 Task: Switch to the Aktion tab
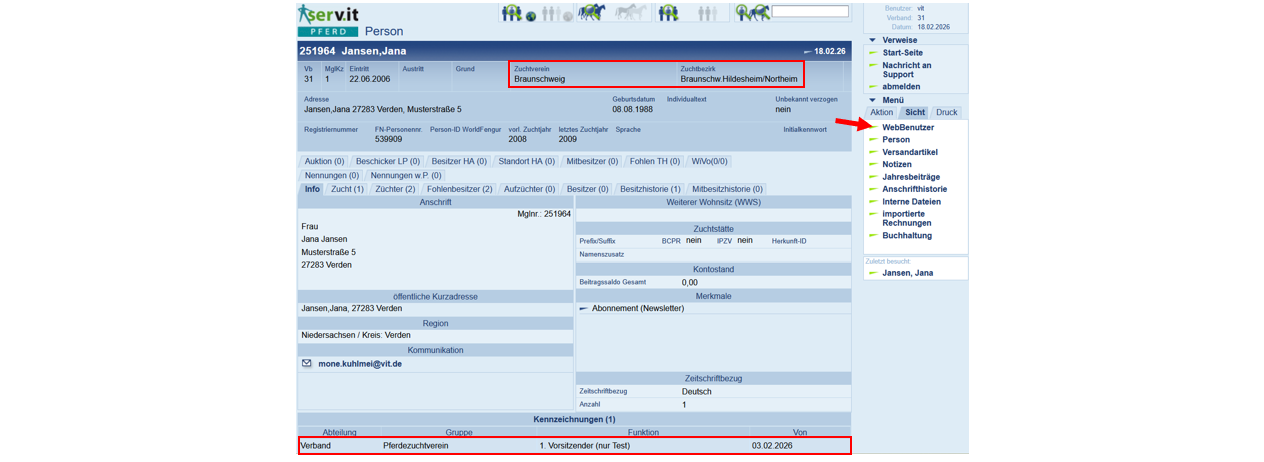point(882,113)
